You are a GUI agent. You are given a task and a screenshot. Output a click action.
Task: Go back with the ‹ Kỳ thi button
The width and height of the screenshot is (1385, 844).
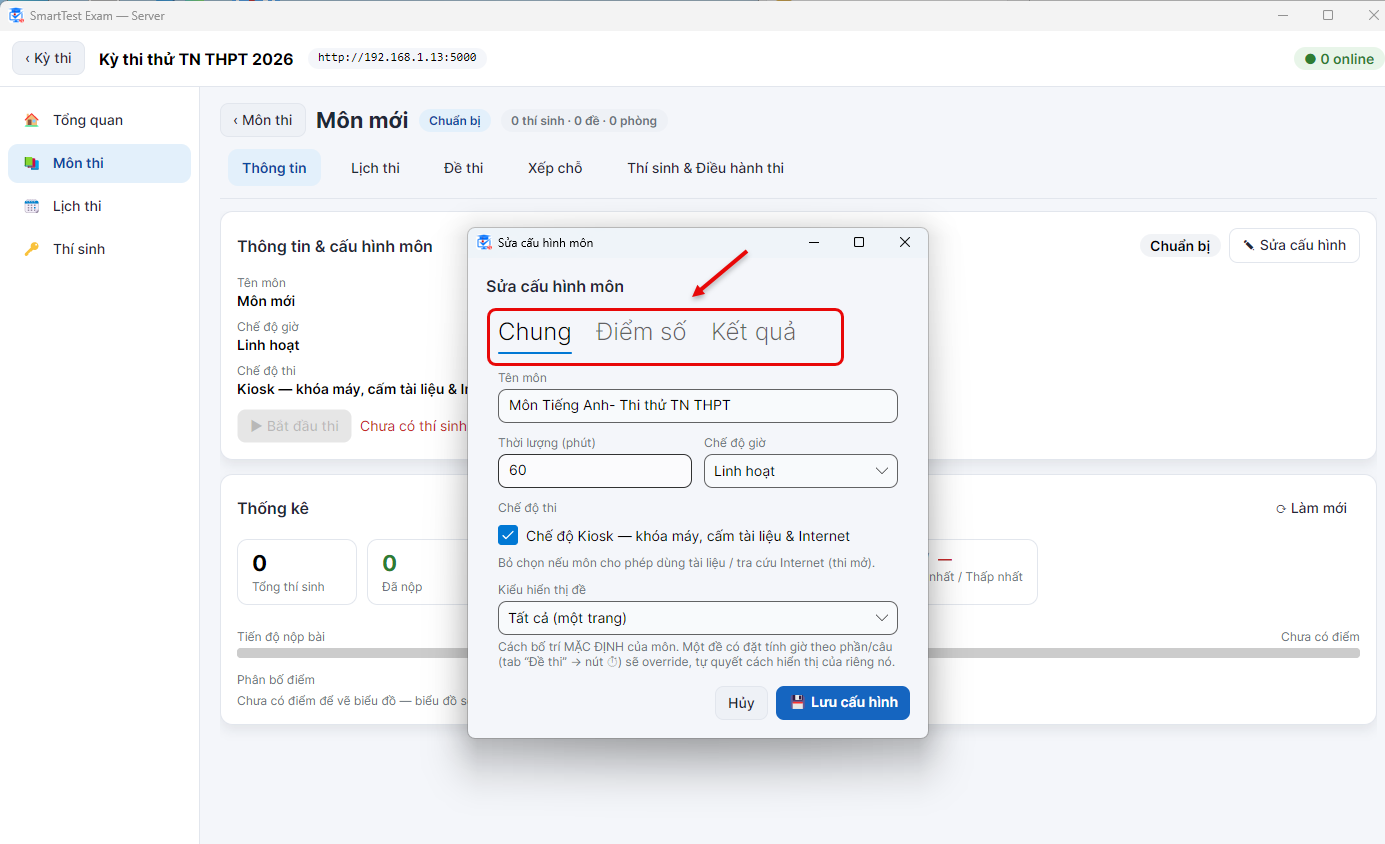[x=49, y=58]
